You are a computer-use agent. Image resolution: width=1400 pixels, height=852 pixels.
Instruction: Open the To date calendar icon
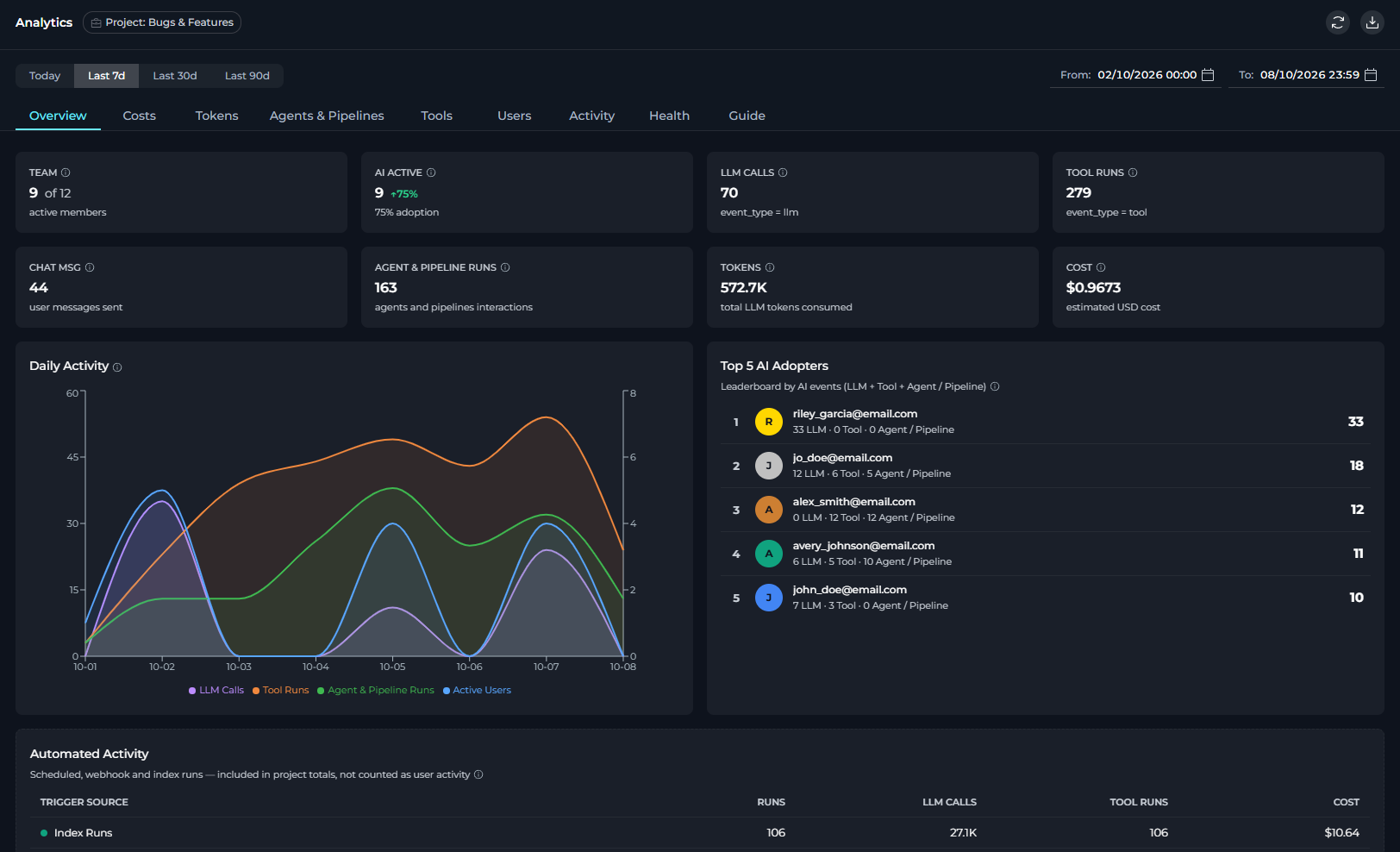[1371, 75]
